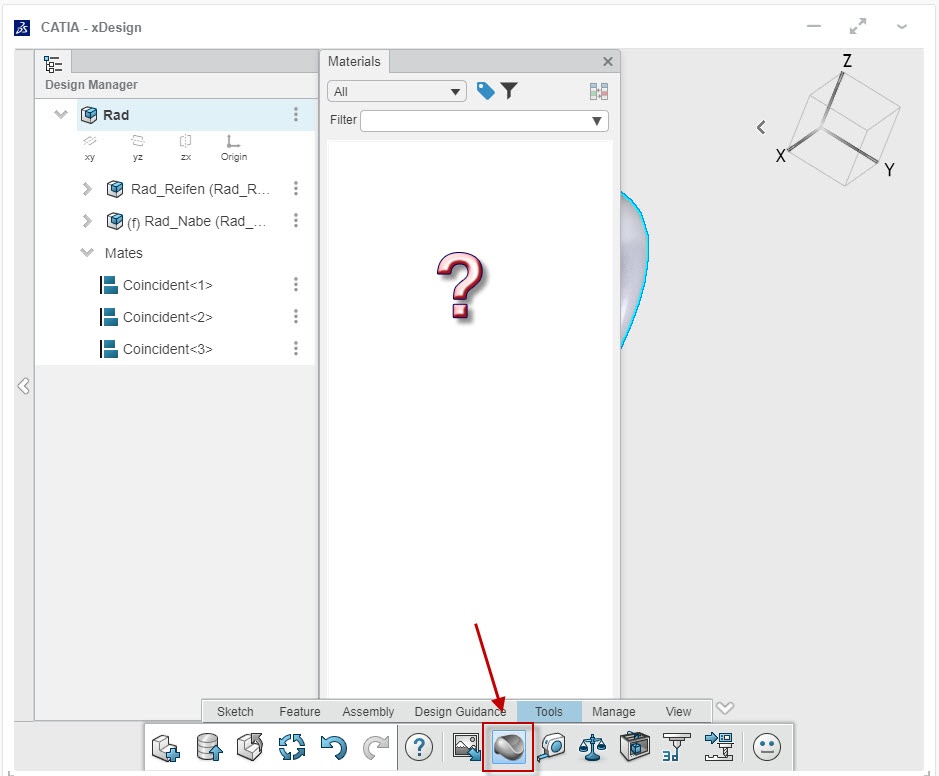Collapse the Rad root node
939x776 pixels.
(60, 114)
